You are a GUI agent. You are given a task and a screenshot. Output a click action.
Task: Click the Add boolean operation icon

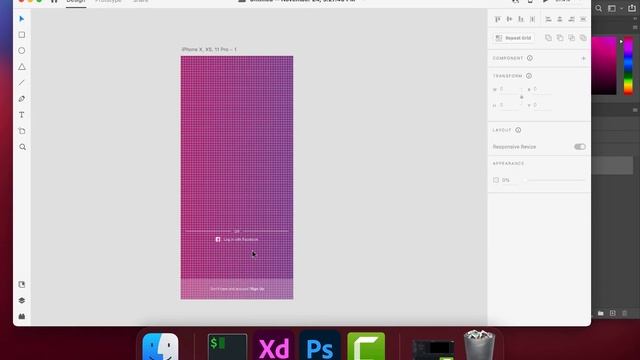coord(548,38)
